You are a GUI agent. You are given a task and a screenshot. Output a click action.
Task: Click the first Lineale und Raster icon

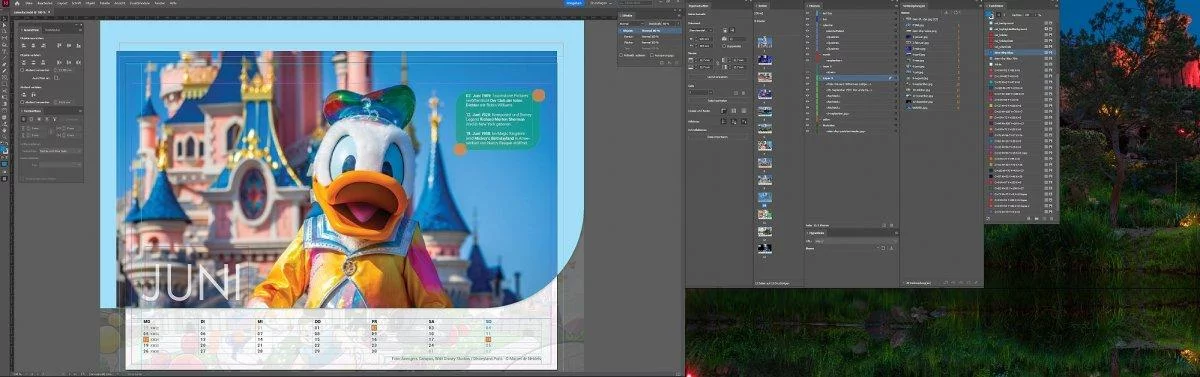(x=723, y=110)
